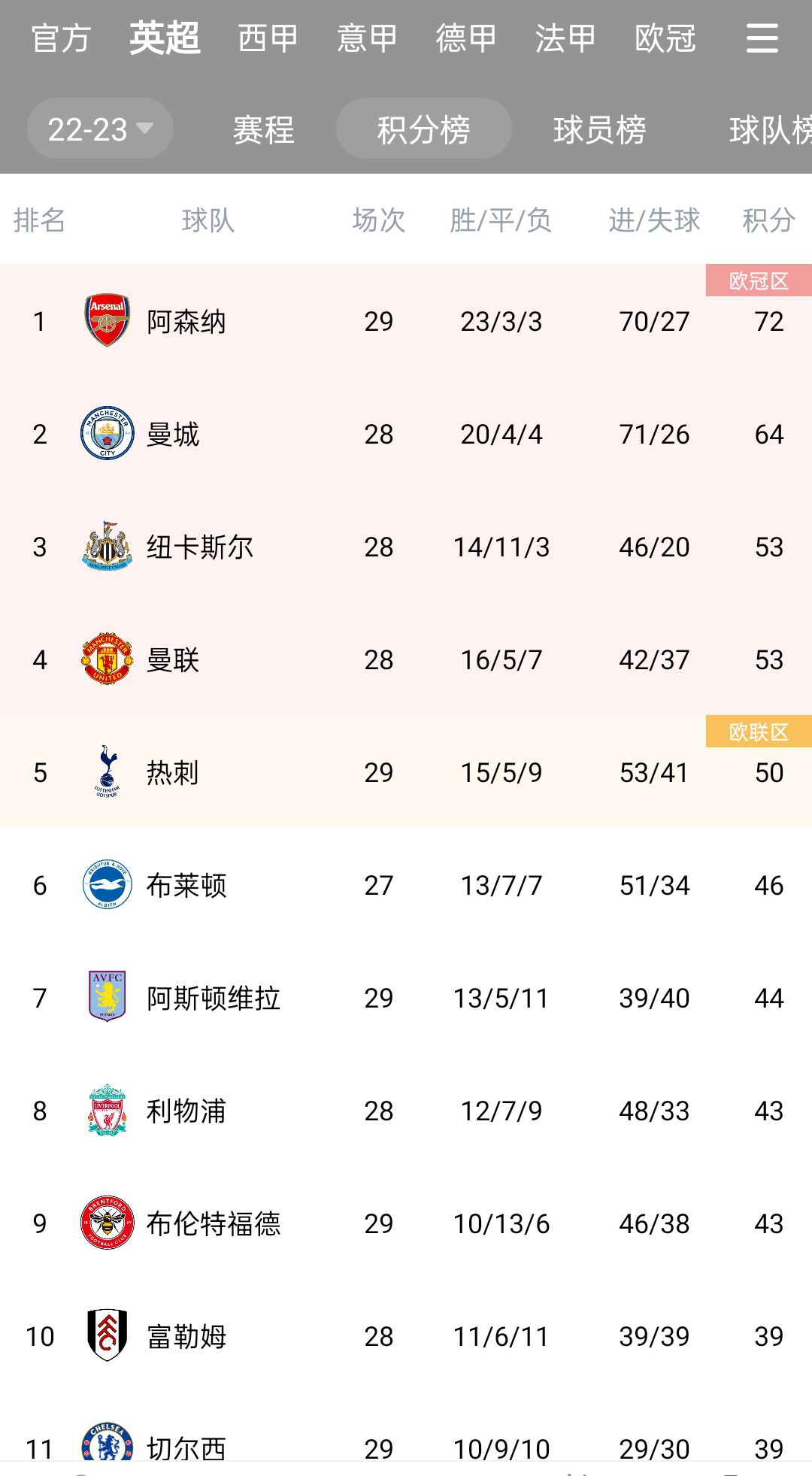Open the 球员榜 player rankings tab
Screen dimensions: 812x1476
pyautogui.click(x=599, y=129)
